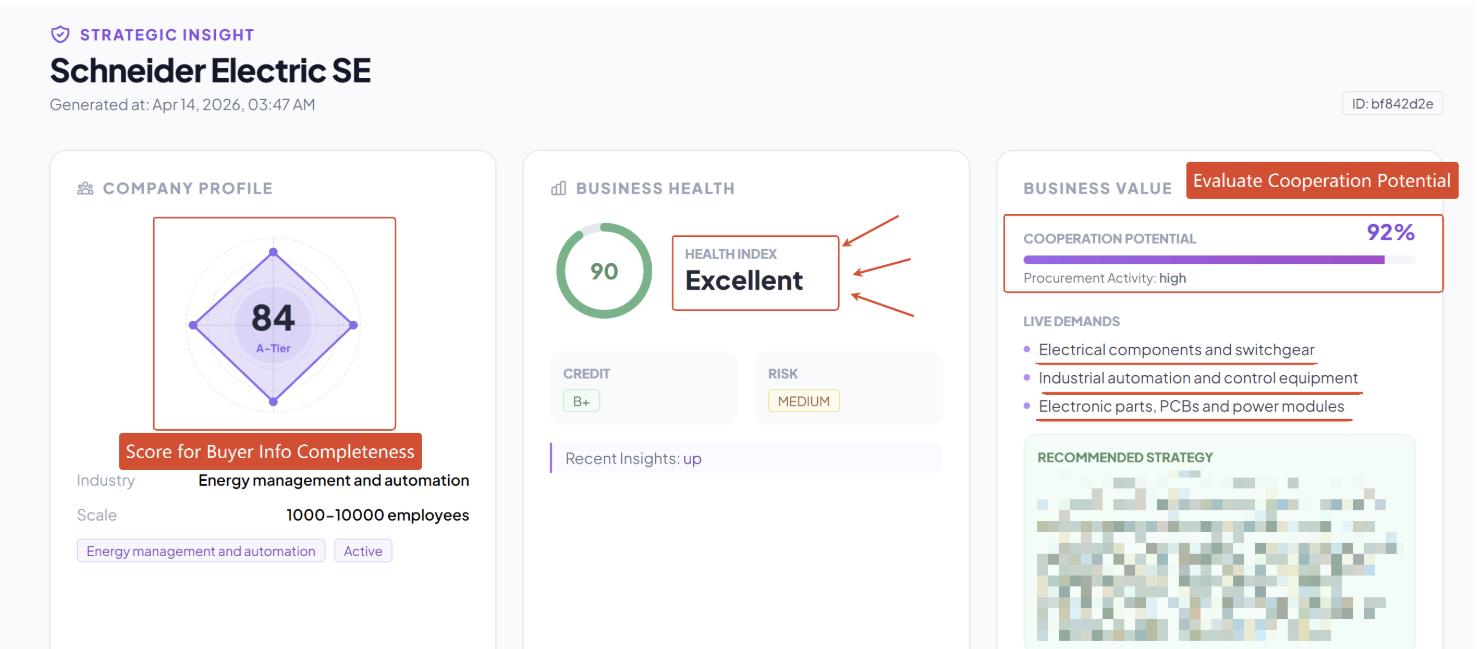This screenshot has width=1478, height=649.
Task: Click the CREDIT label
Action: click(x=587, y=373)
